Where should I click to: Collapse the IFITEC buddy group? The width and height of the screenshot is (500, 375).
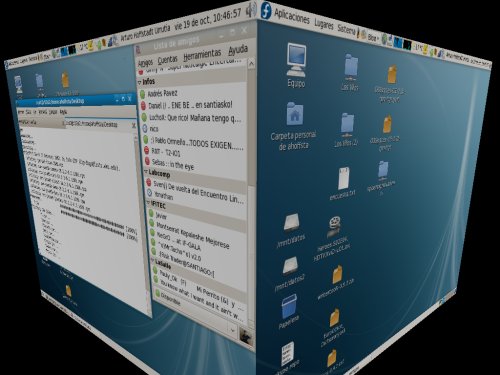(x=148, y=202)
